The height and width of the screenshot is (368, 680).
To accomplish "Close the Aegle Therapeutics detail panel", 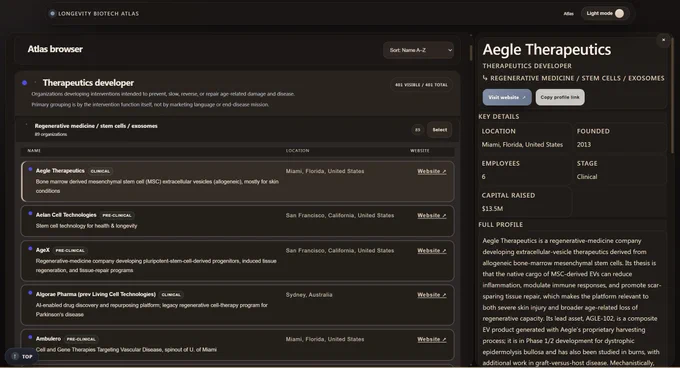I will click(x=663, y=40).
